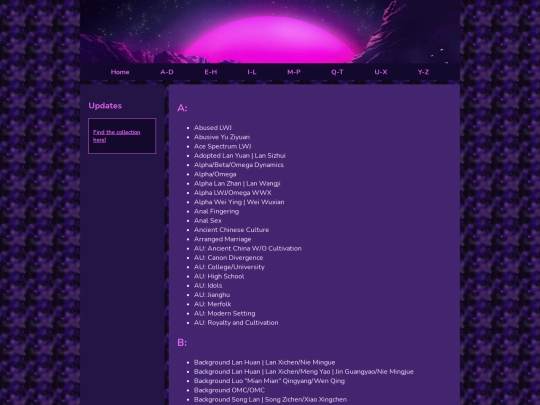Screen dimensions: 540x405
Task: Open the M-P navigation page
Action: click(294, 72)
